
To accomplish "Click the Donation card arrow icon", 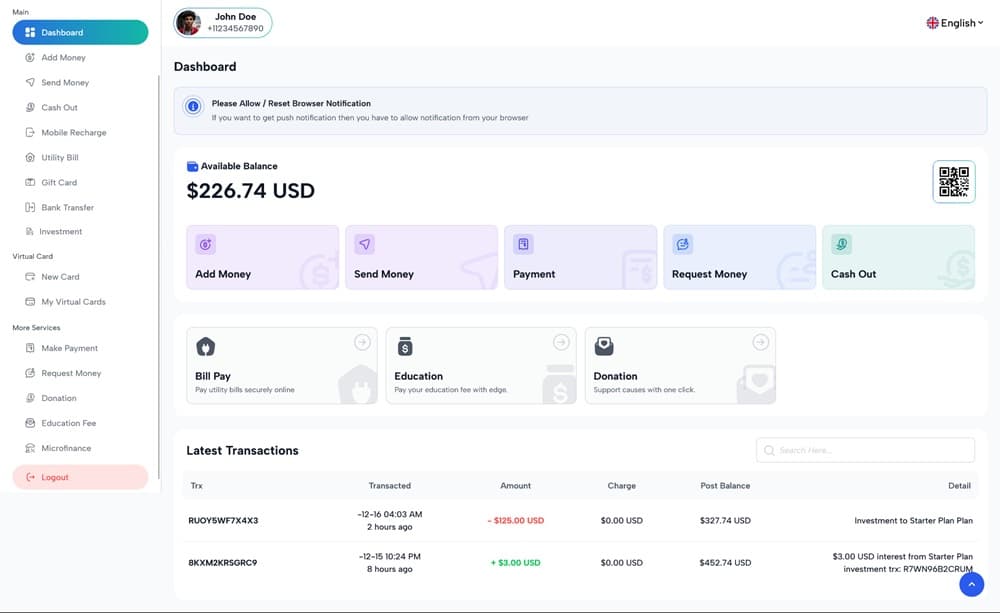I will click(760, 342).
